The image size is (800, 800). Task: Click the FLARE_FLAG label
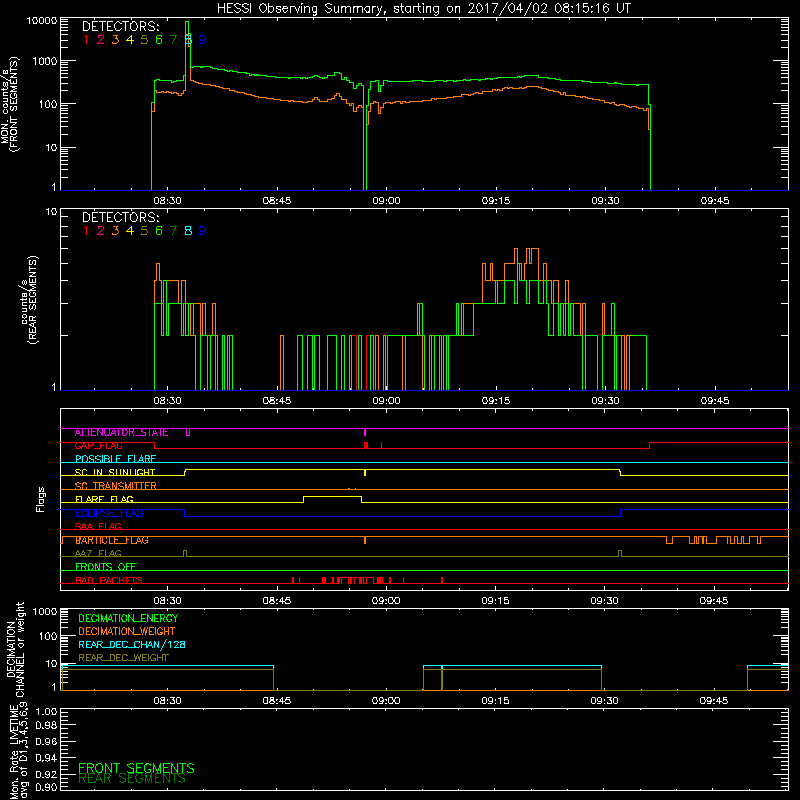click(104, 499)
